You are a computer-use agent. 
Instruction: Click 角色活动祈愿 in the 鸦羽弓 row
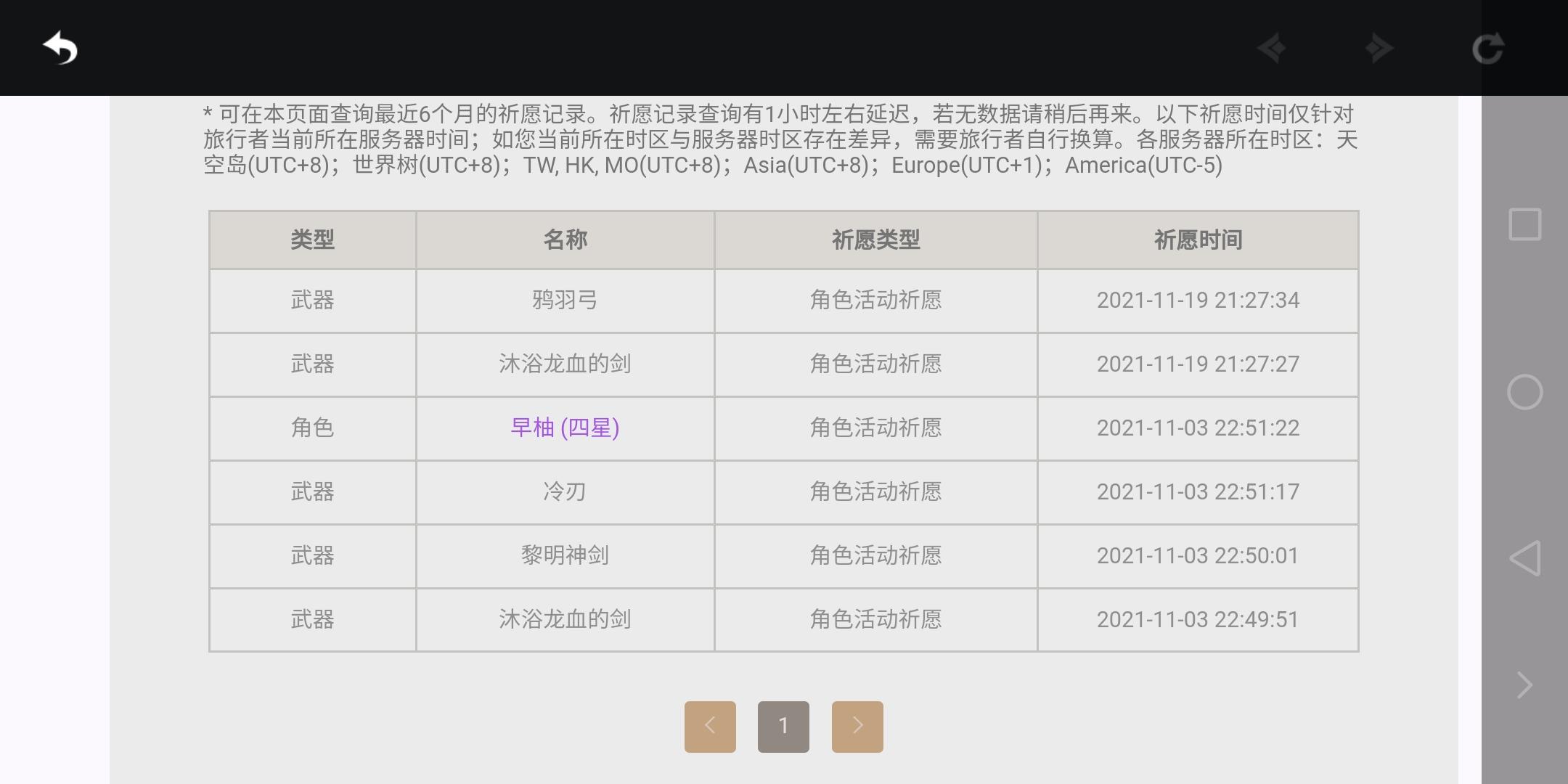coord(876,300)
